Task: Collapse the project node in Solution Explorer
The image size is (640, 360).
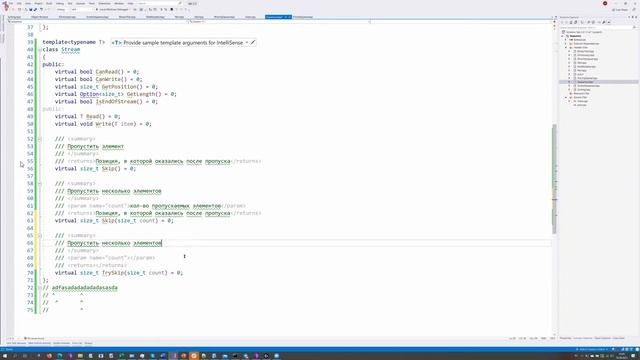Action: [x=562, y=36]
